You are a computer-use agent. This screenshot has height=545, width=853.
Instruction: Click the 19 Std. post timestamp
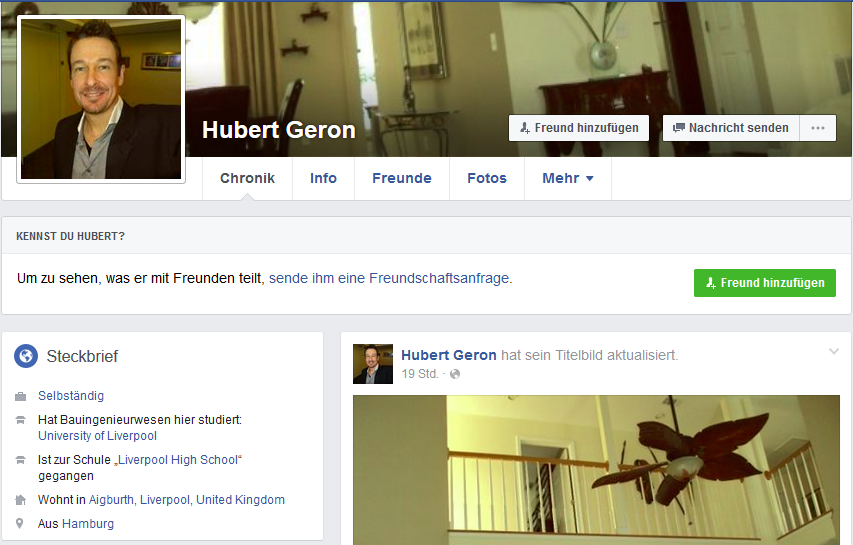(x=419, y=374)
